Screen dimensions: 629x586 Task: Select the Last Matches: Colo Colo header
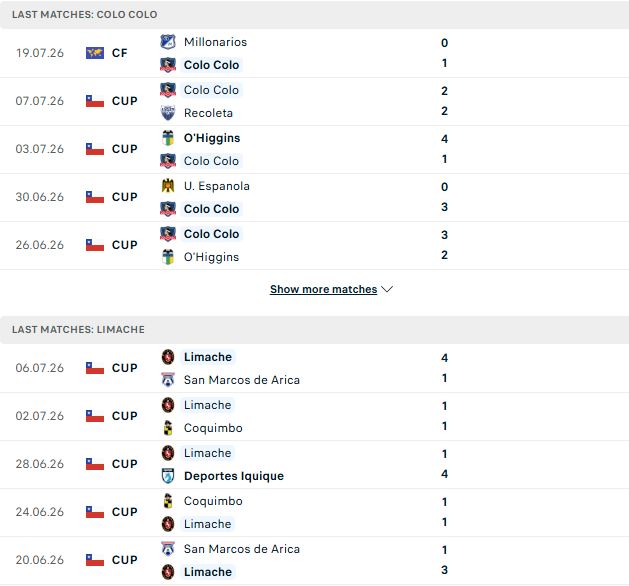pyautogui.click(x=314, y=14)
